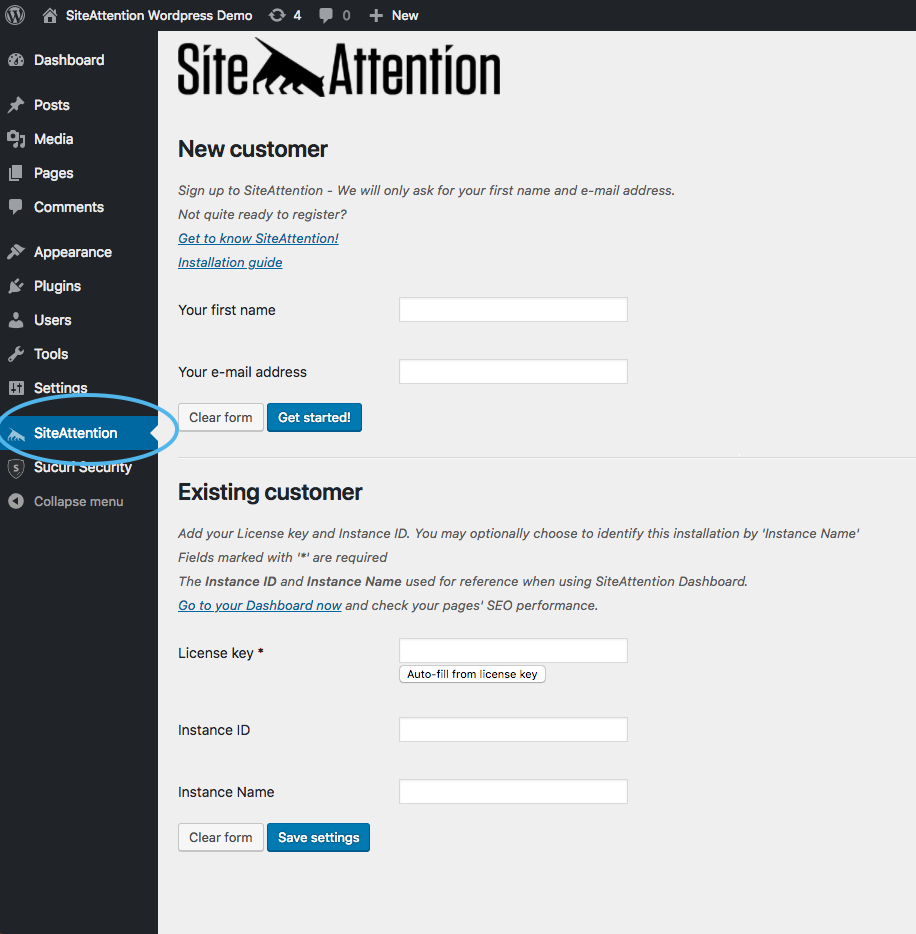The height and width of the screenshot is (934, 916).
Task: Click Clear form under New customer
Action: click(x=220, y=418)
